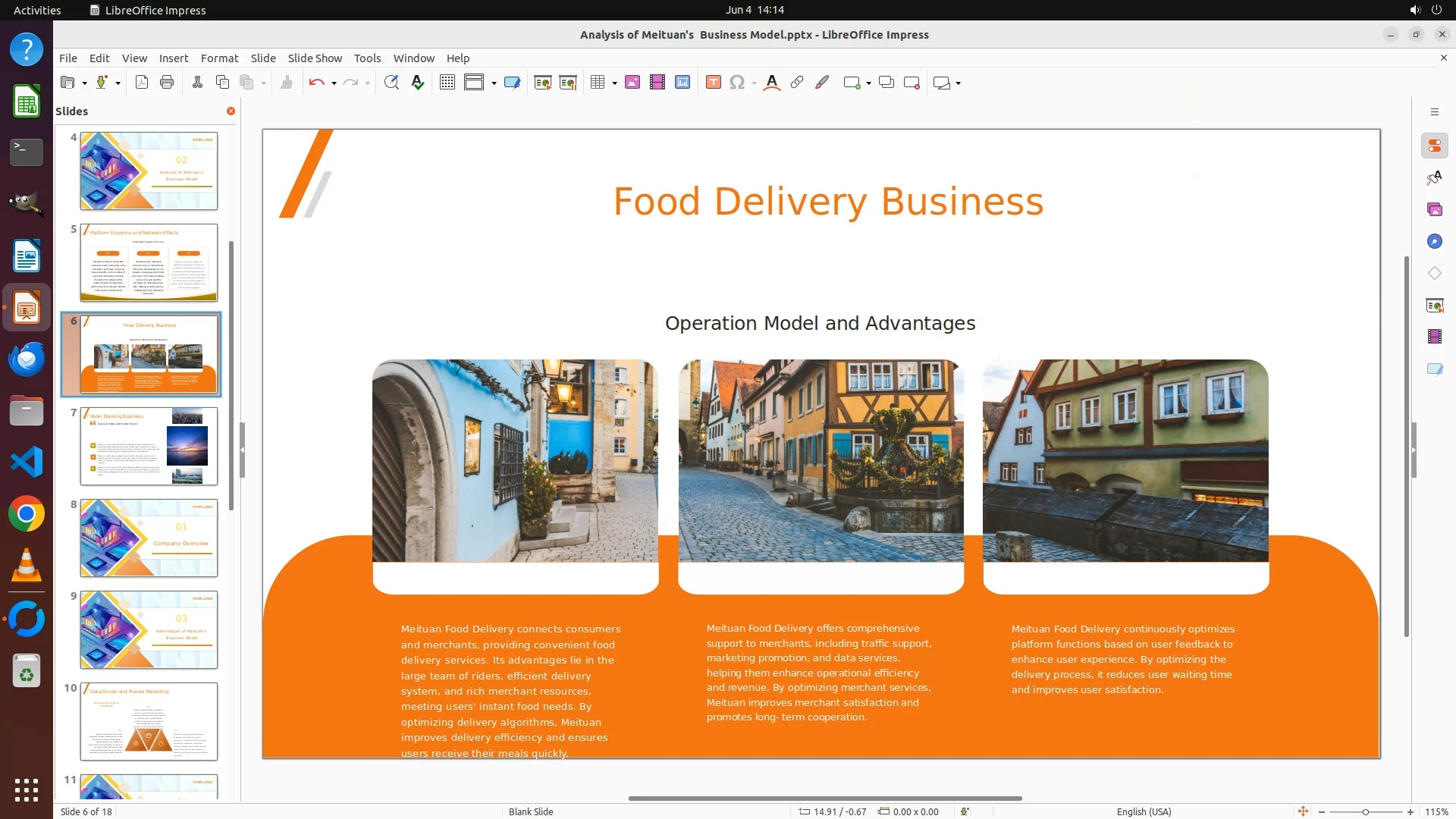
Task: Toggle Display Grid button
Action: [x=447, y=83]
